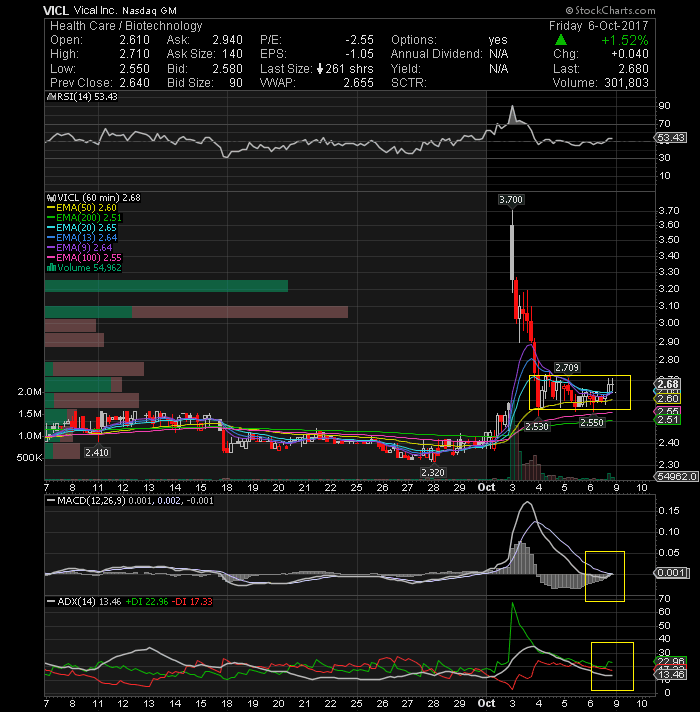The width and height of the screenshot is (700, 712).
Task: Click the Options value yes
Action: [x=498, y=40]
